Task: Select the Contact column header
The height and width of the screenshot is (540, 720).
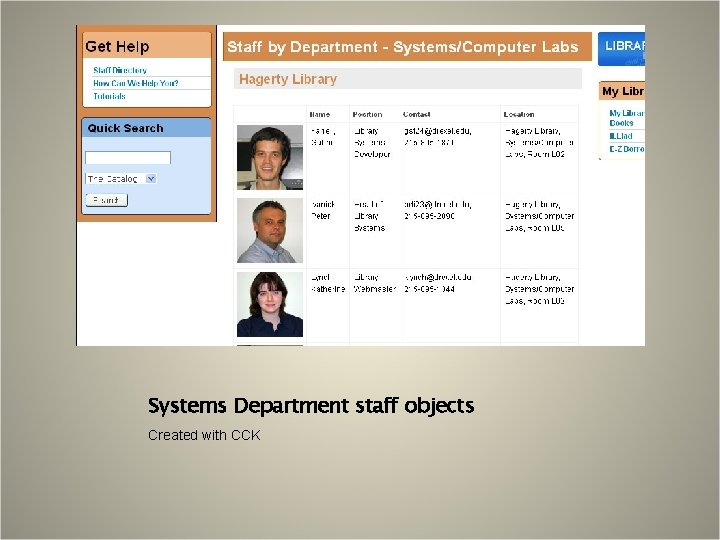Action: 416,114
